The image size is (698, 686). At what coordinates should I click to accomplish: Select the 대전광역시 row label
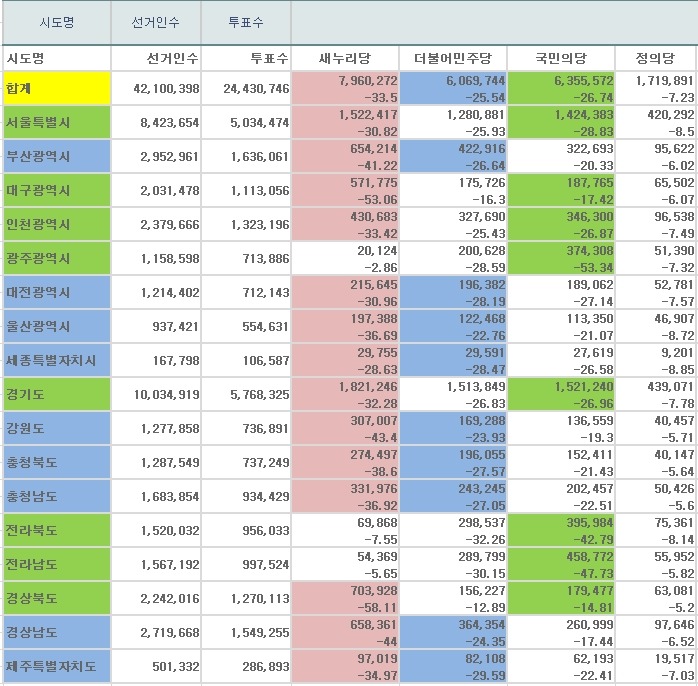point(57,292)
